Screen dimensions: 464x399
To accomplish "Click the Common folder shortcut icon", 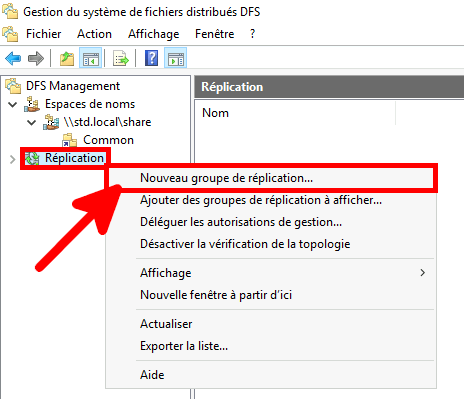I will tap(70, 140).
